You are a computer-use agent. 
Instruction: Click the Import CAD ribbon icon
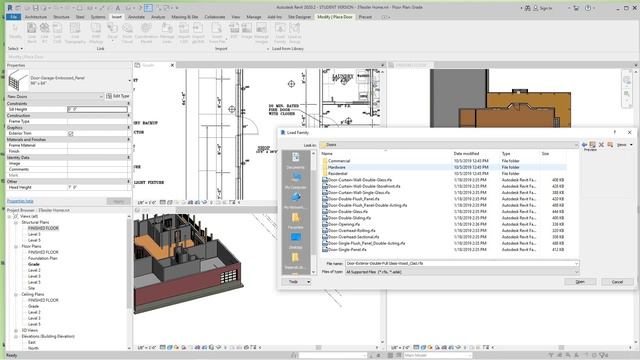click(184, 33)
